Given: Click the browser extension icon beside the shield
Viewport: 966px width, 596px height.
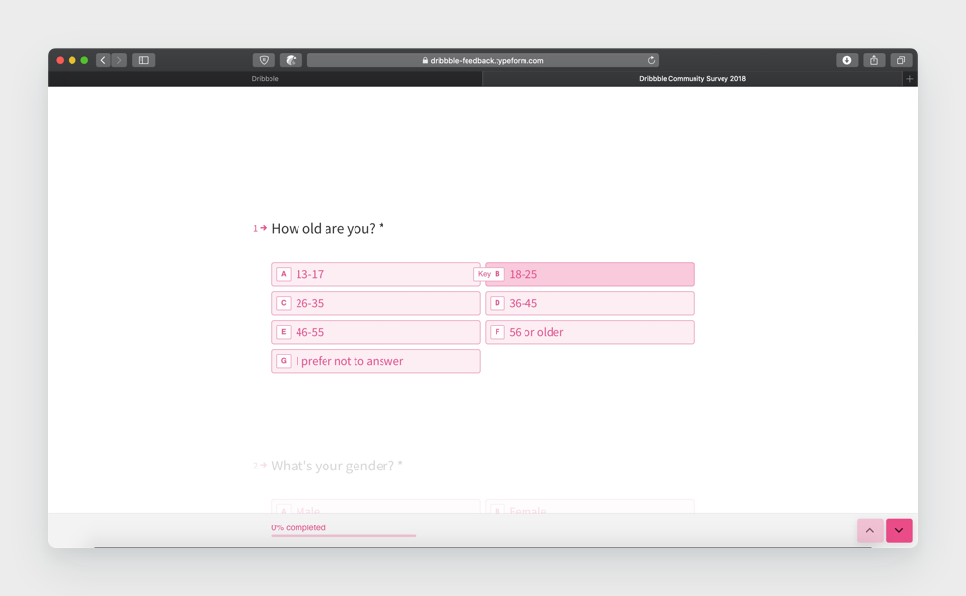Looking at the screenshot, I should click(x=290, y=59).
